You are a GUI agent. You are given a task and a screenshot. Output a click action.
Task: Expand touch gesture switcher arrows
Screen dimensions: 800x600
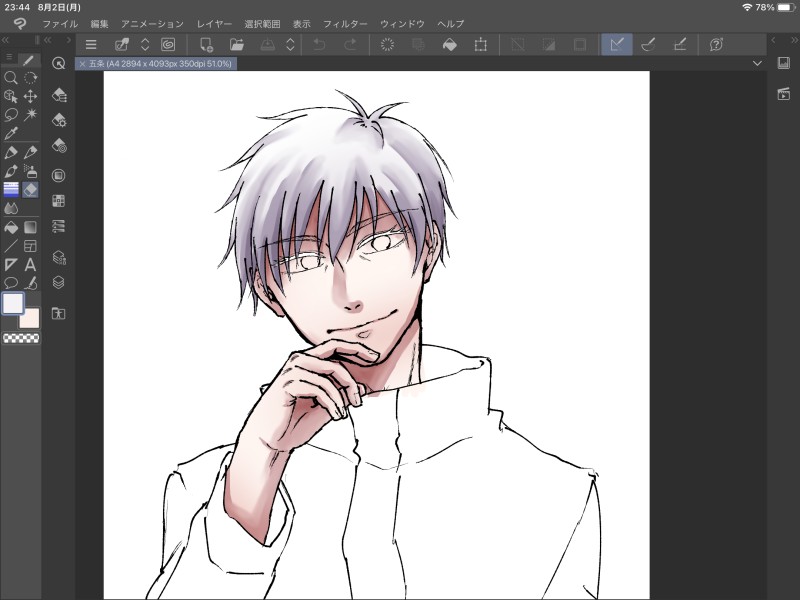pyautogui.click(x=145, y=45)
